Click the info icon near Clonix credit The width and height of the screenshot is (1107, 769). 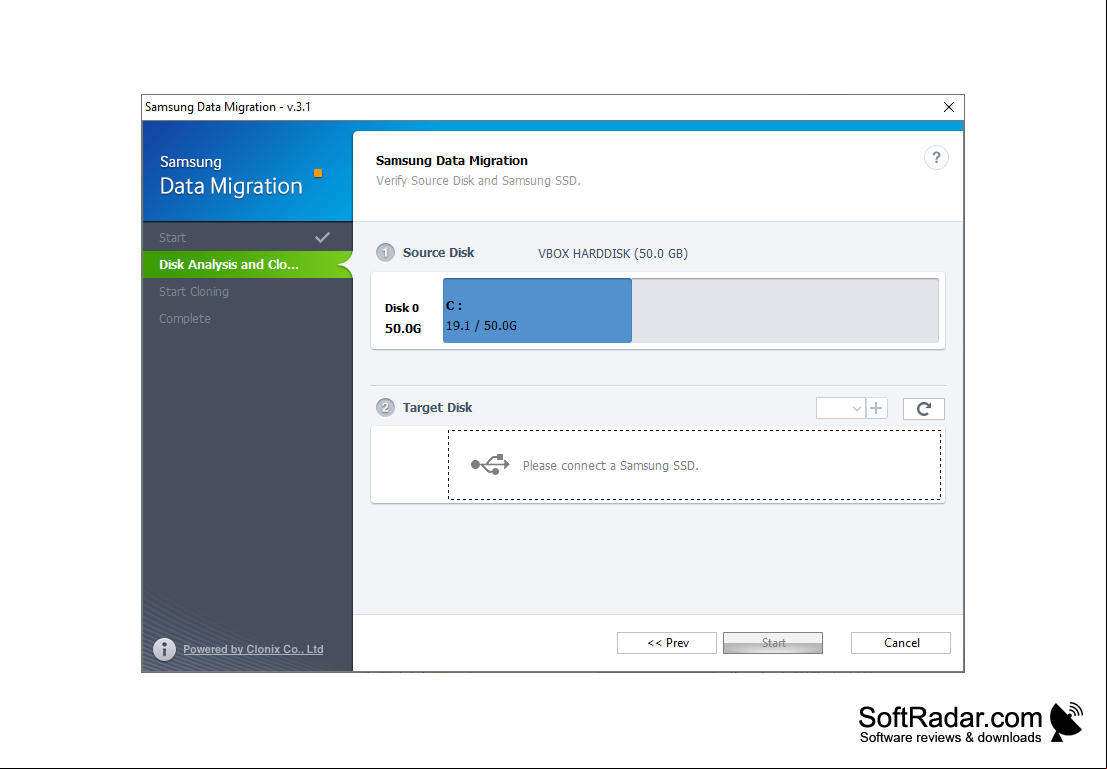[x=164, y=649]
